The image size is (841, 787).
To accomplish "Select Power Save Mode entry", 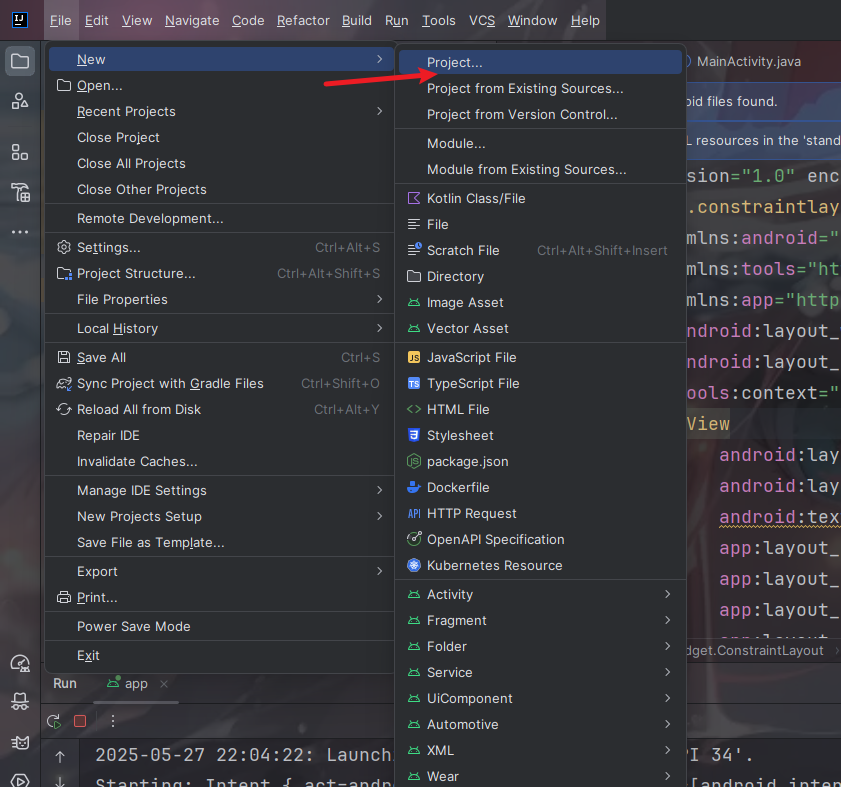I will pyautogui.click(x=220, y=626).
